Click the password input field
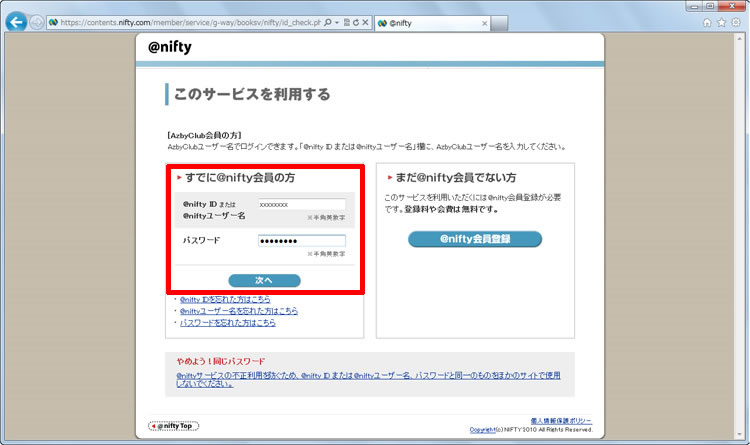The image size is (750, 445). click(301, 241)
